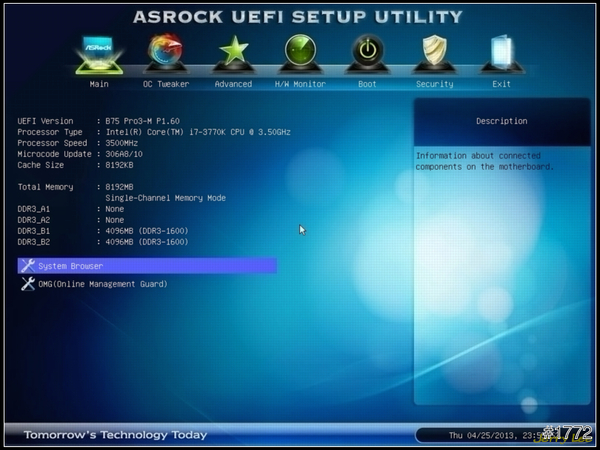The height and width of the screenshot is (450, 600).
Task: Open the H/W Monitor radar icon
Action: pos(300,52)
